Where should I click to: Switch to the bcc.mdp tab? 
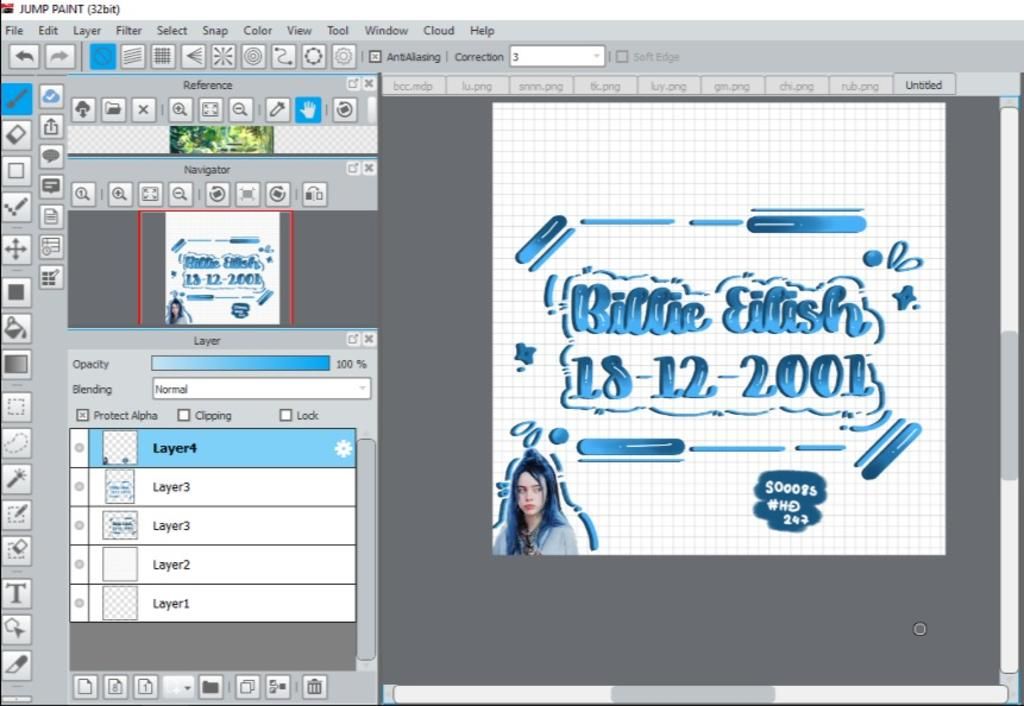(413, 86)
